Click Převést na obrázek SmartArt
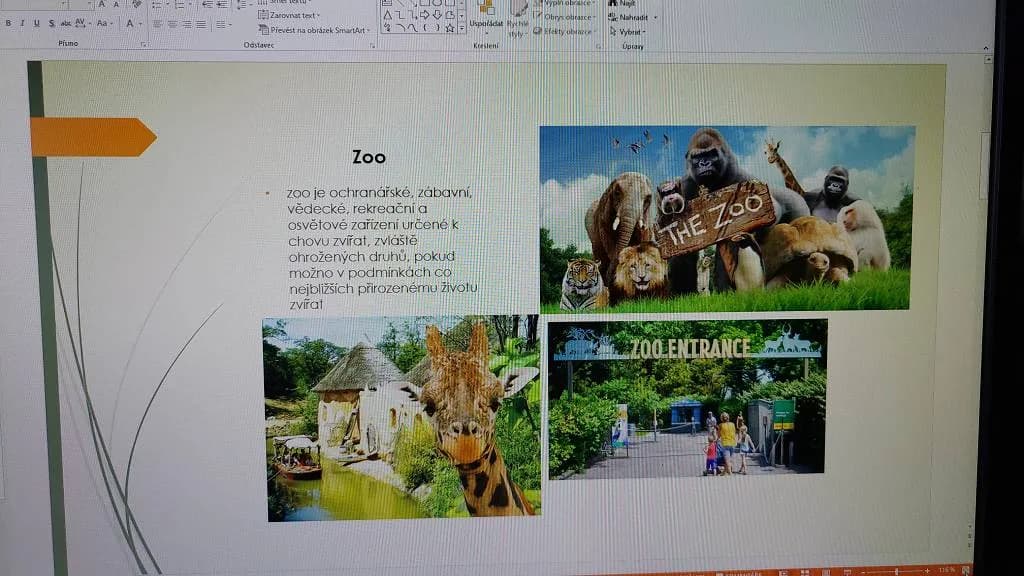The image size is (1024, 576). (314, 30)
